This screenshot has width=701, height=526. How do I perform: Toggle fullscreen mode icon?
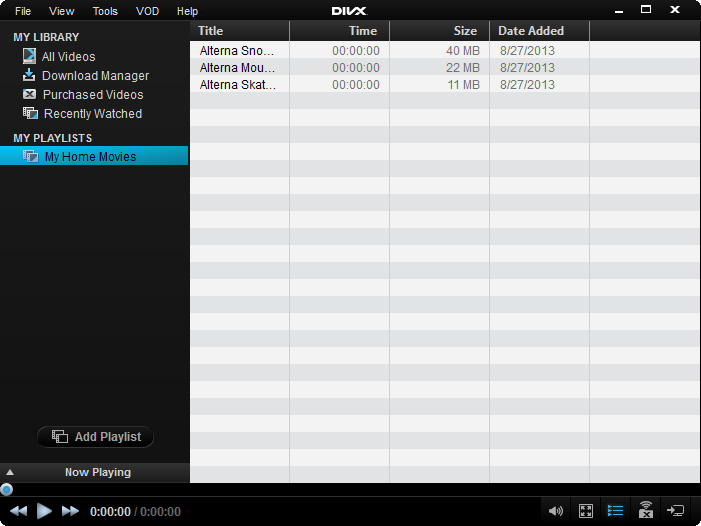[586, 511]
